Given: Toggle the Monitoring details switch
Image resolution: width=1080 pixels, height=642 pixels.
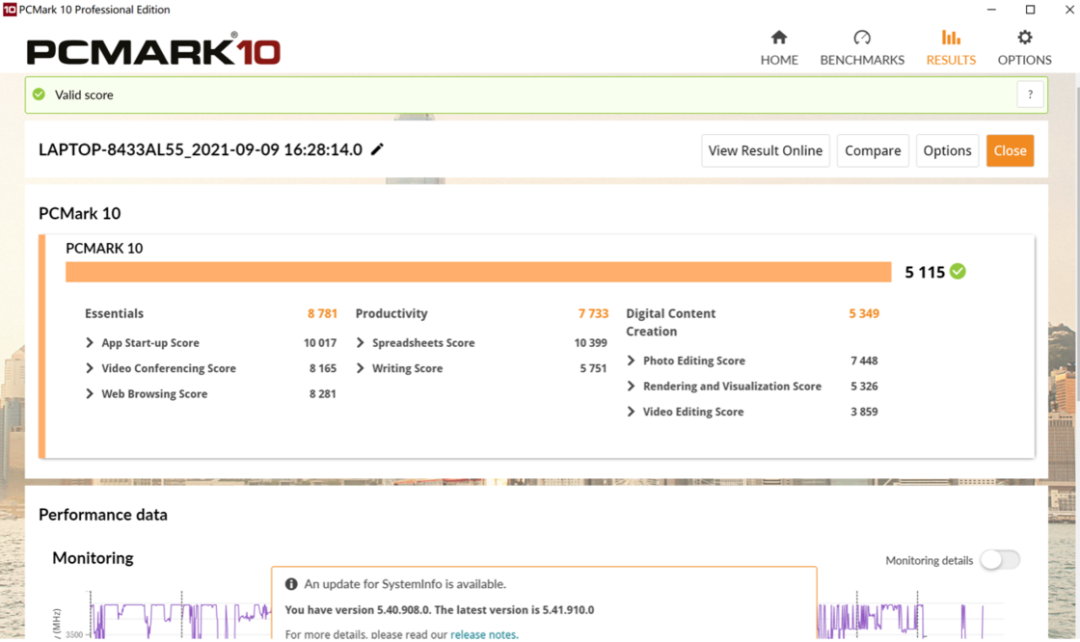Looking at the screenshot, I should coord(1000,560).
